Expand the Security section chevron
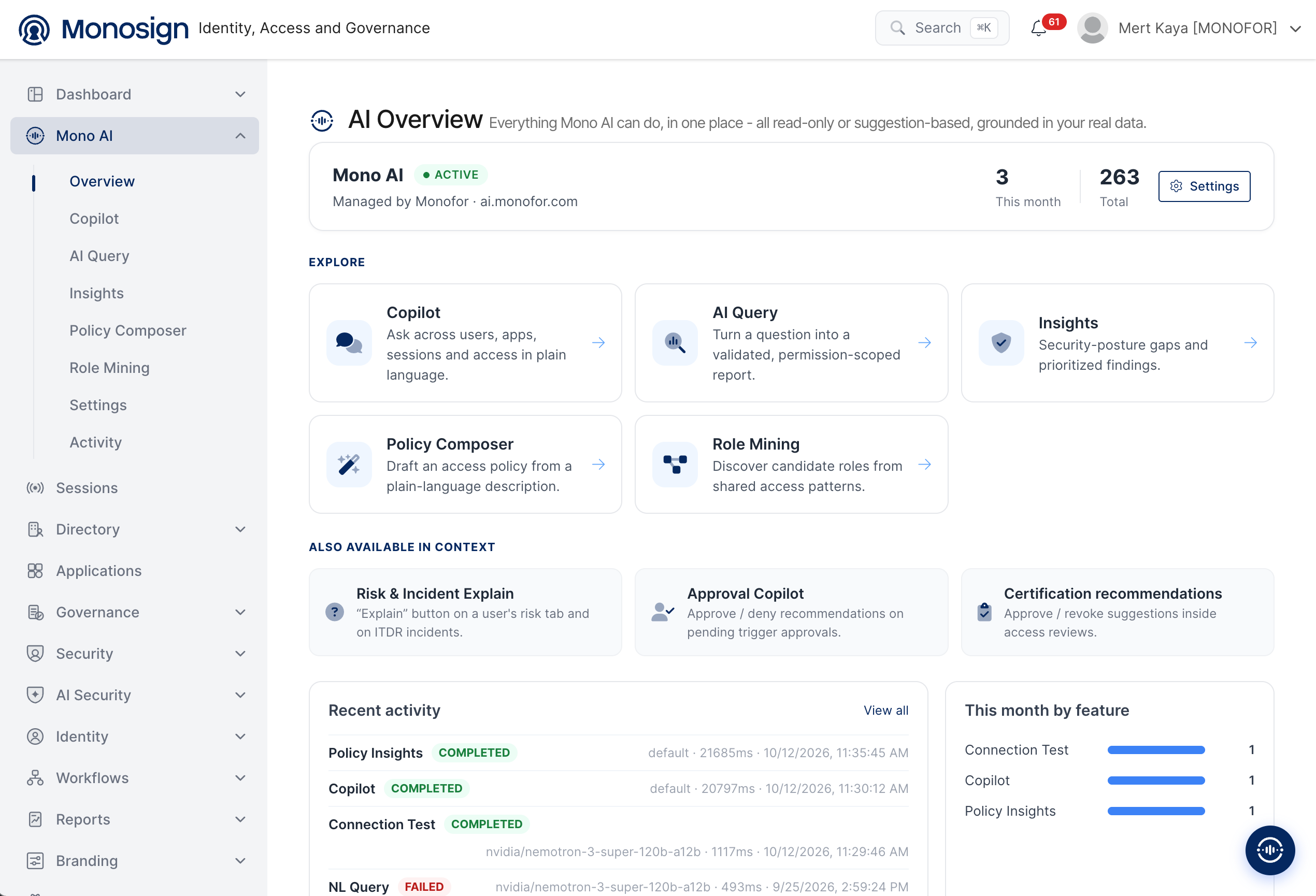Viewport: 1316px width, 896px height. (x=240, y=654)
